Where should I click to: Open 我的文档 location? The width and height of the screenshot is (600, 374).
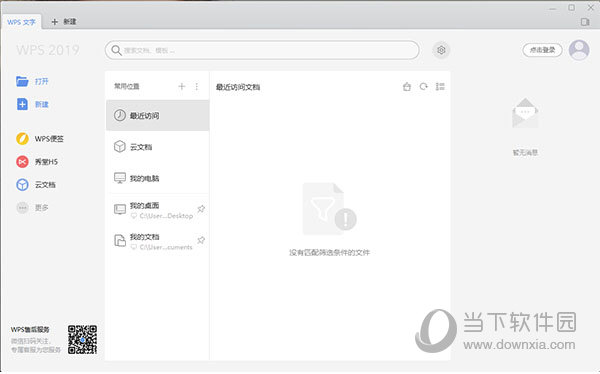(x=158, y=242)
